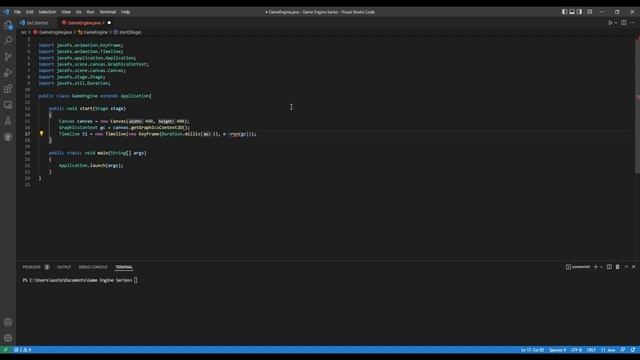Click the notifications bell in status bar
Screen dimensions: 640x360
[633, 350]
